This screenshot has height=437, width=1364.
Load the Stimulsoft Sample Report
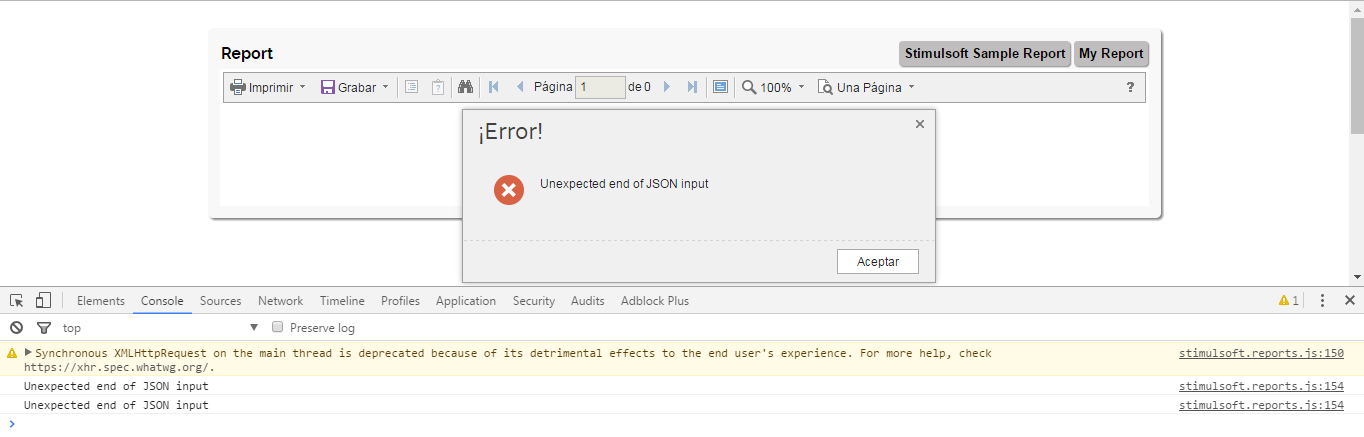coord(985,54)
